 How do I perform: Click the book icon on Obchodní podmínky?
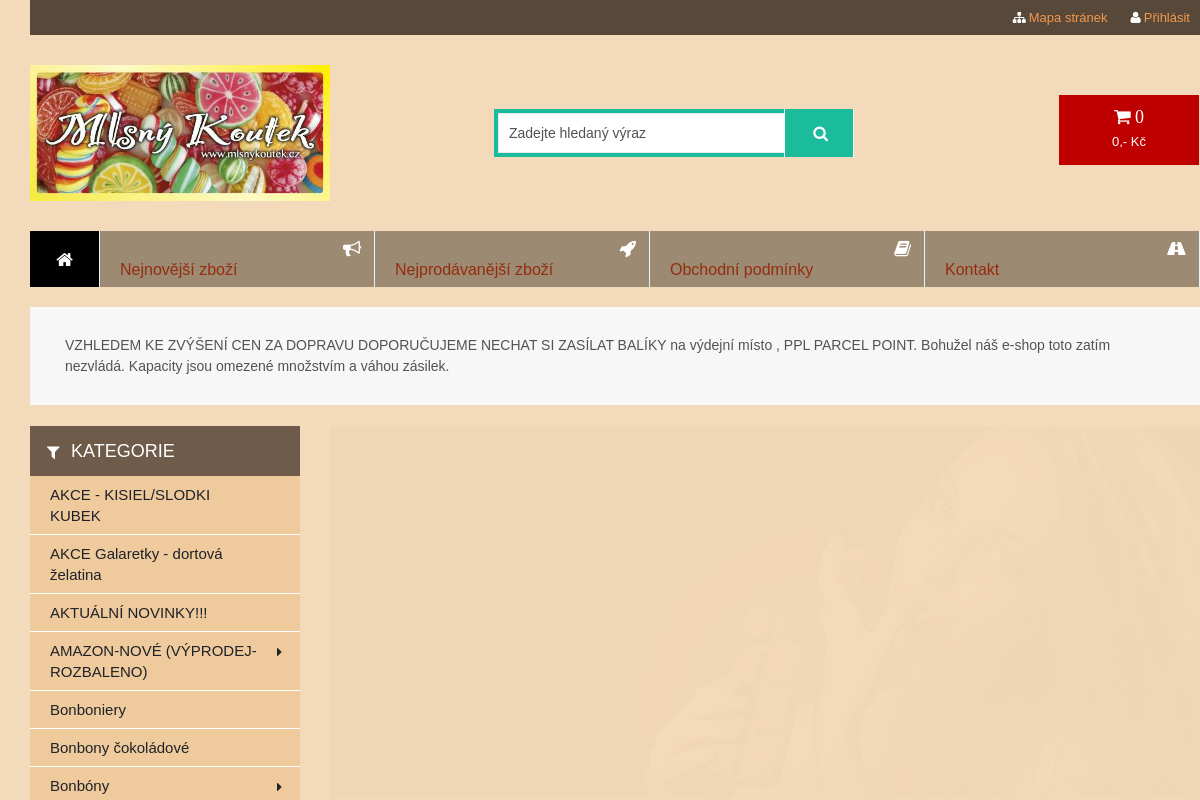902,248
